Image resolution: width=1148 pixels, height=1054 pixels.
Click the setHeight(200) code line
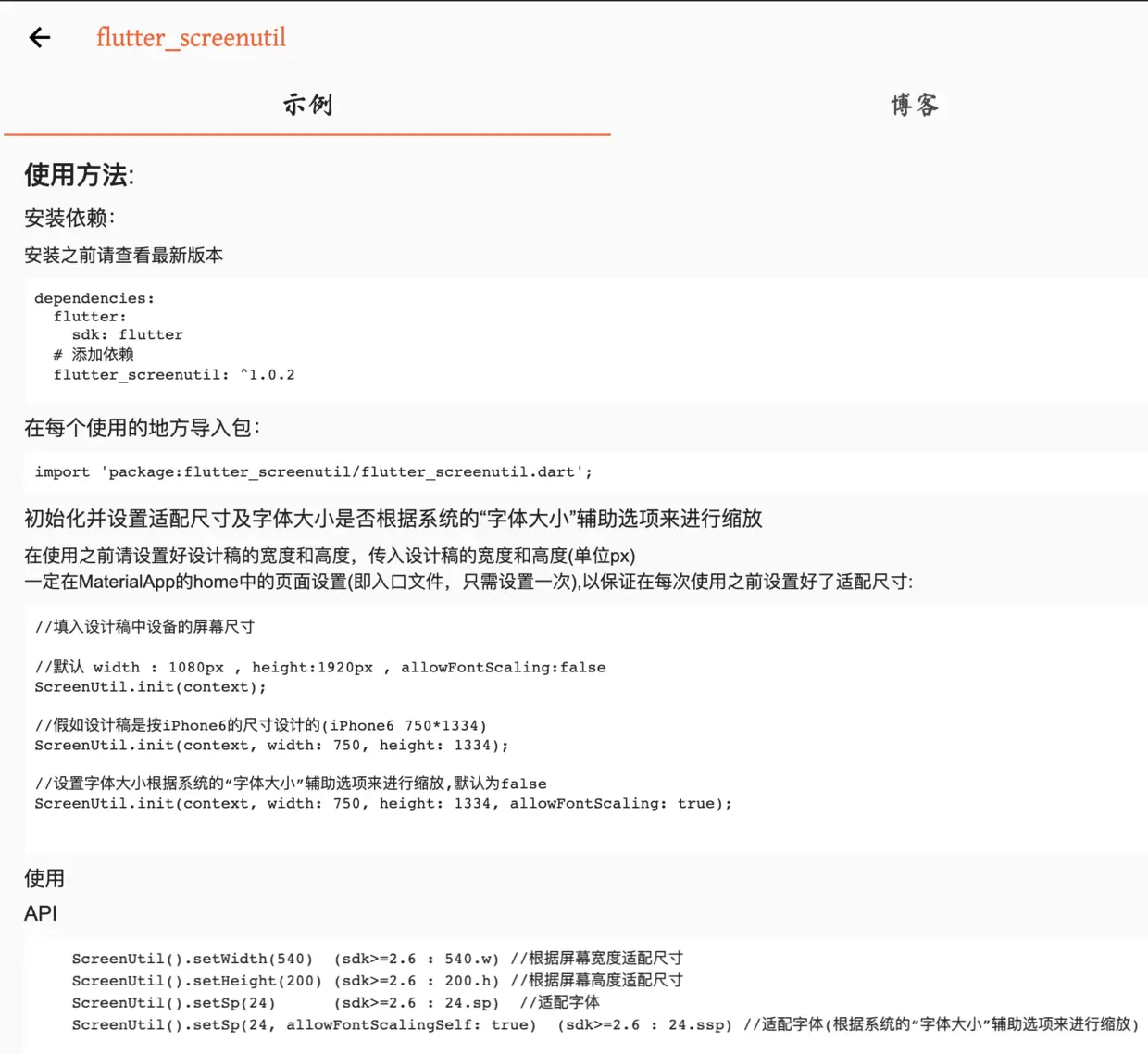(378, 981)
